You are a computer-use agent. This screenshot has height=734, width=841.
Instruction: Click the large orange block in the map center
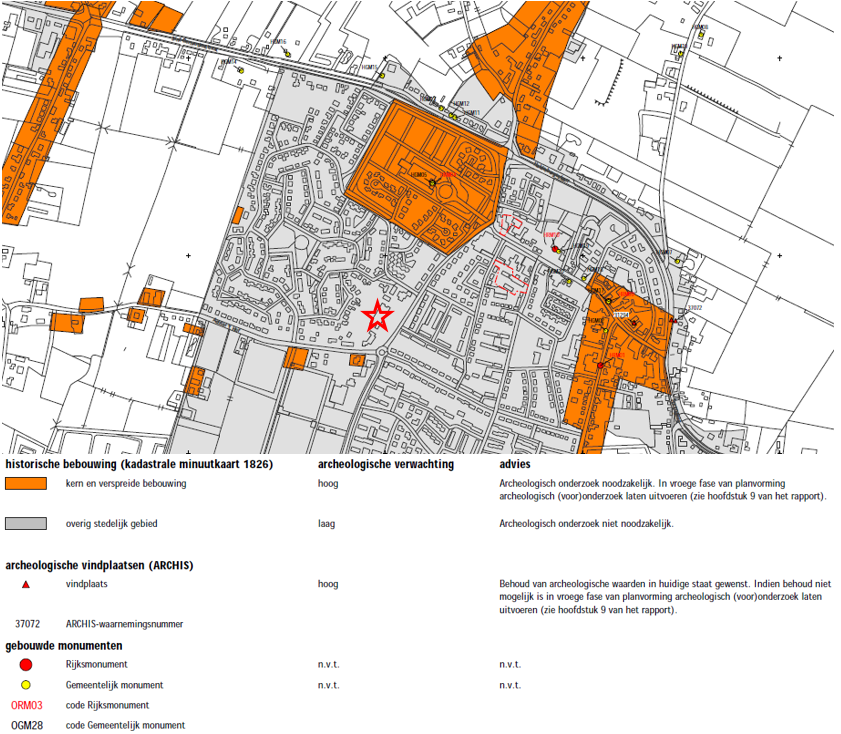click(x=427, y=176)
